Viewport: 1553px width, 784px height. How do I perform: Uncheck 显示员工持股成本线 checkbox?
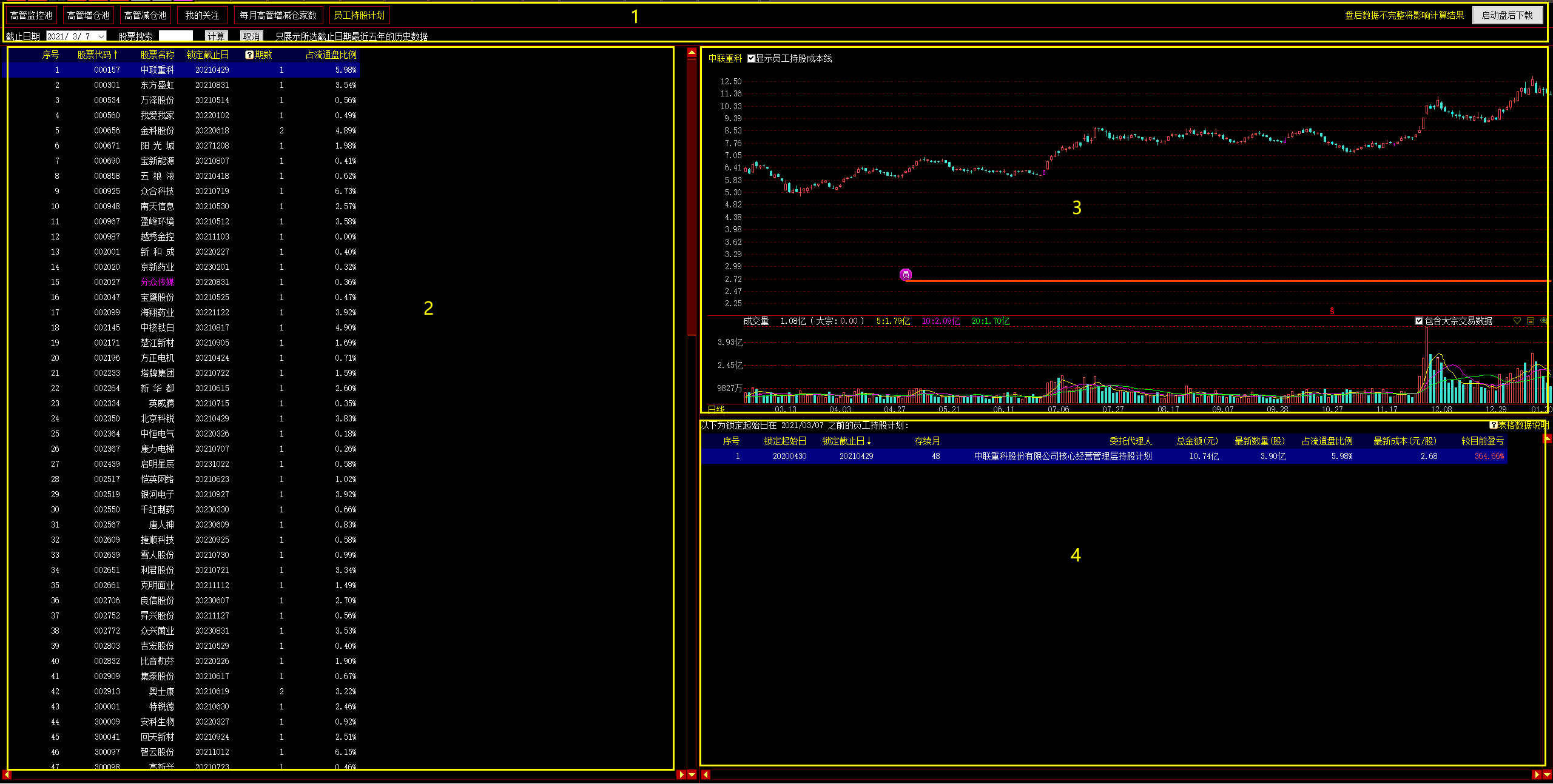[x=751, y=58]
